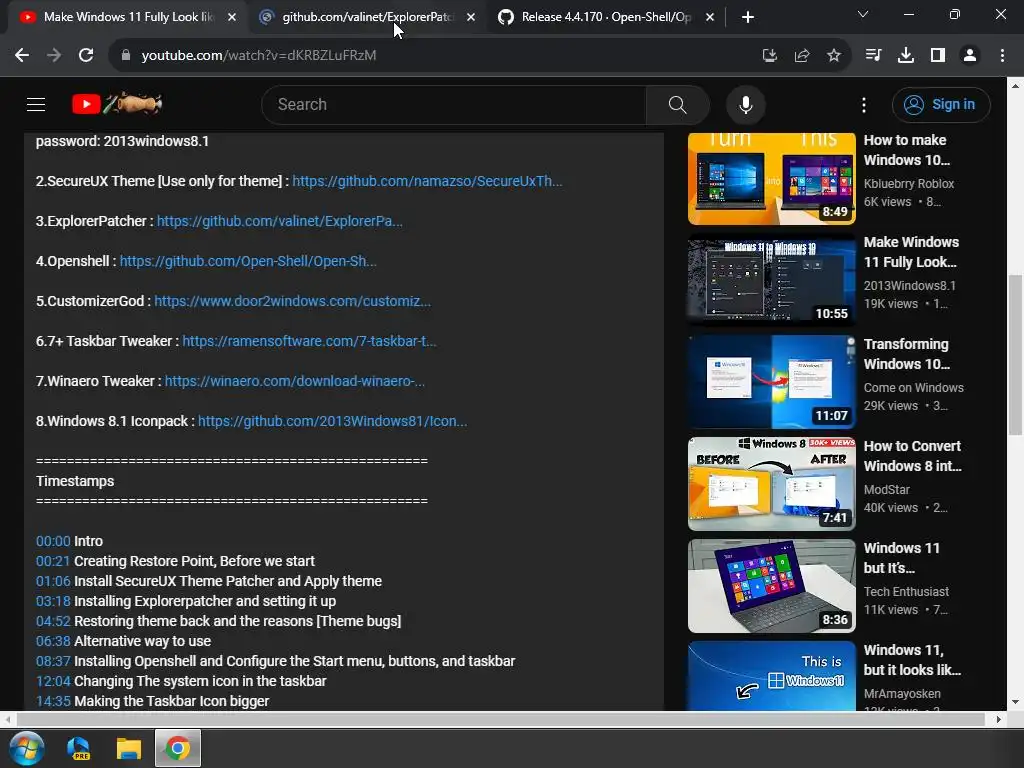Jump to 14:35 Taskbar Icon bigger timestamp
The image size is (1024, 768).
53,701
